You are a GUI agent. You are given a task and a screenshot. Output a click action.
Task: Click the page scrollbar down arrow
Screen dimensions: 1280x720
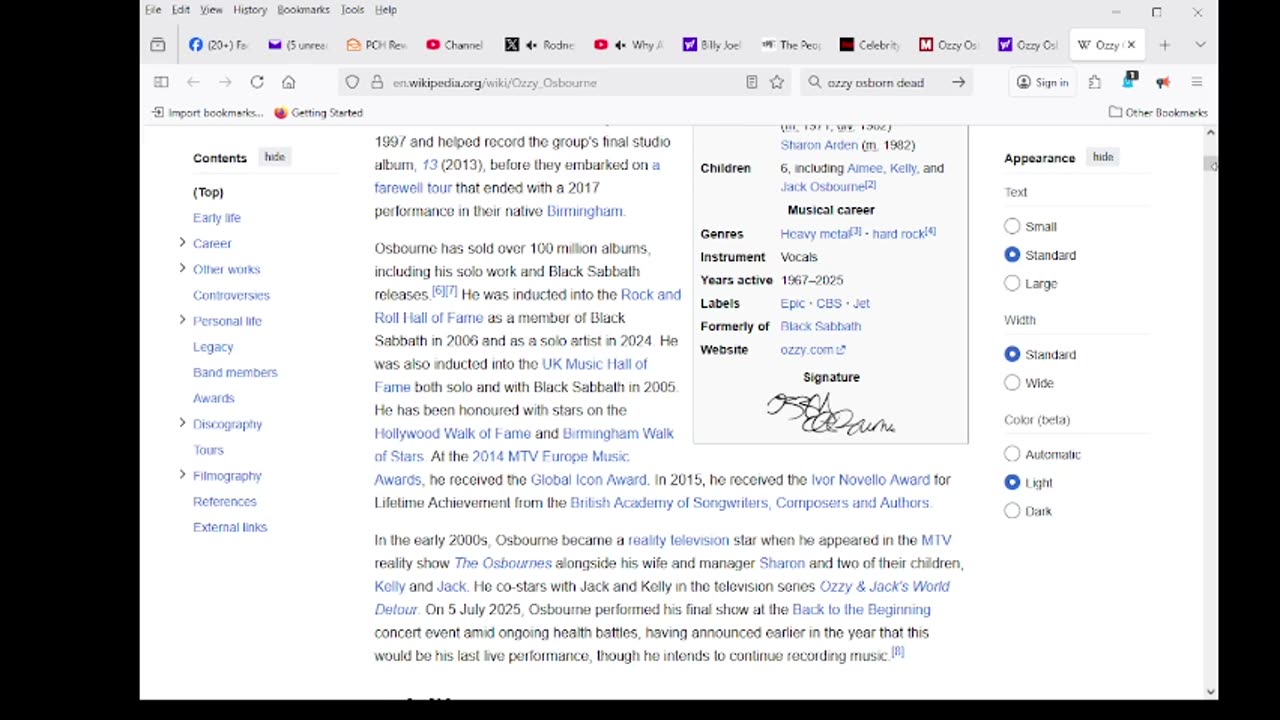point(1211,691)
